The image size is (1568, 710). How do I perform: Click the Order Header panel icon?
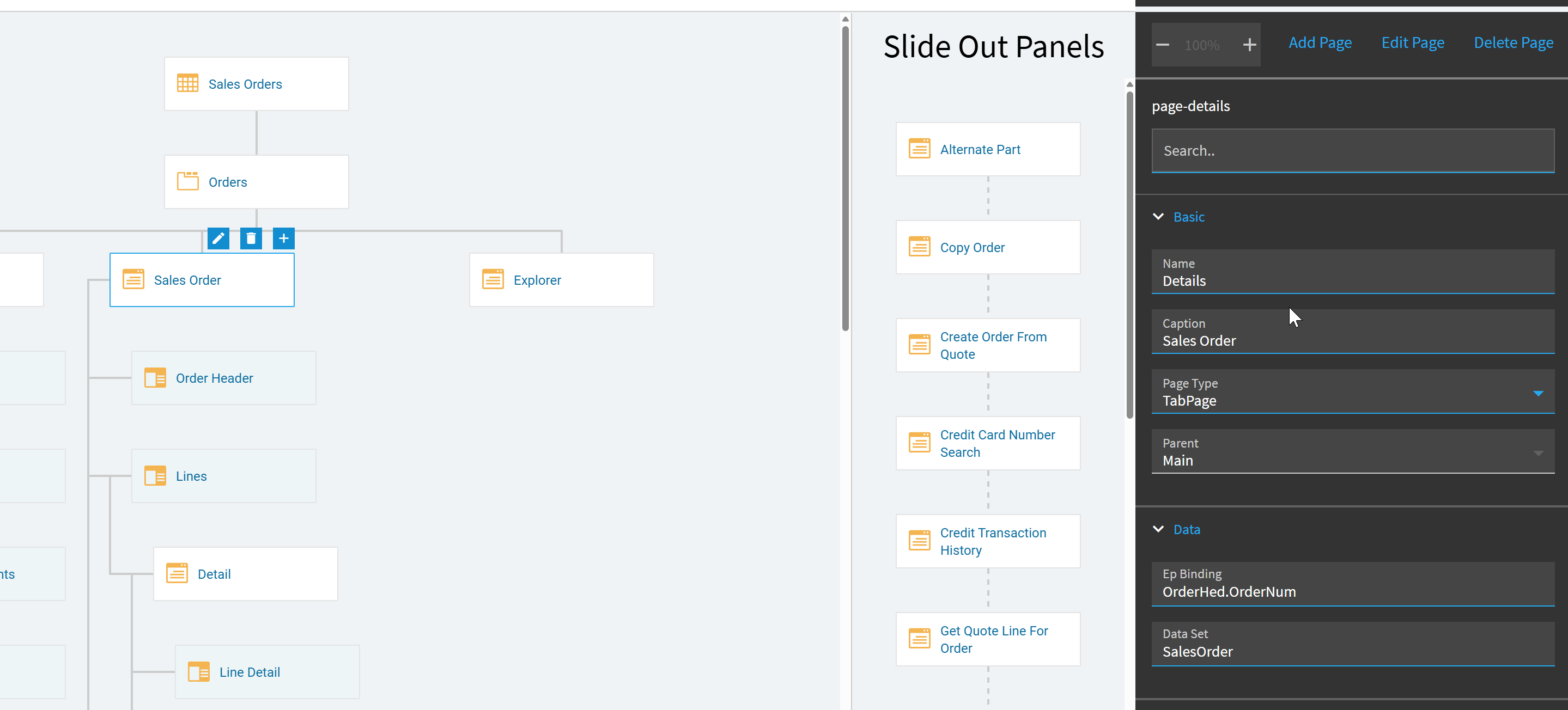pyautogui.click(x=155, y=378)
